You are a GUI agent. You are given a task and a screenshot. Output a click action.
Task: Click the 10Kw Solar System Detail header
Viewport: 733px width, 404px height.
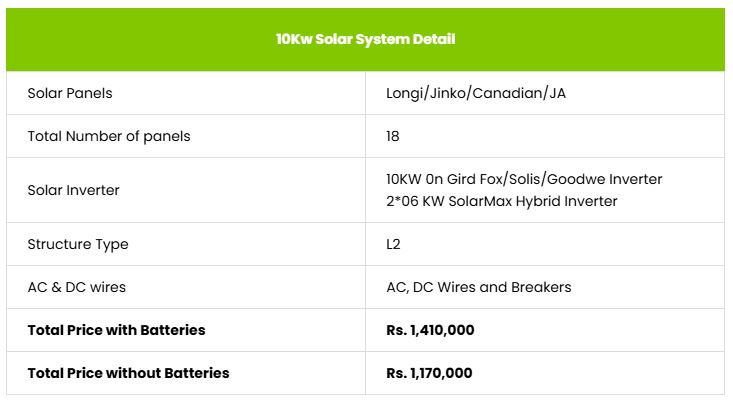tap(366, 39)
